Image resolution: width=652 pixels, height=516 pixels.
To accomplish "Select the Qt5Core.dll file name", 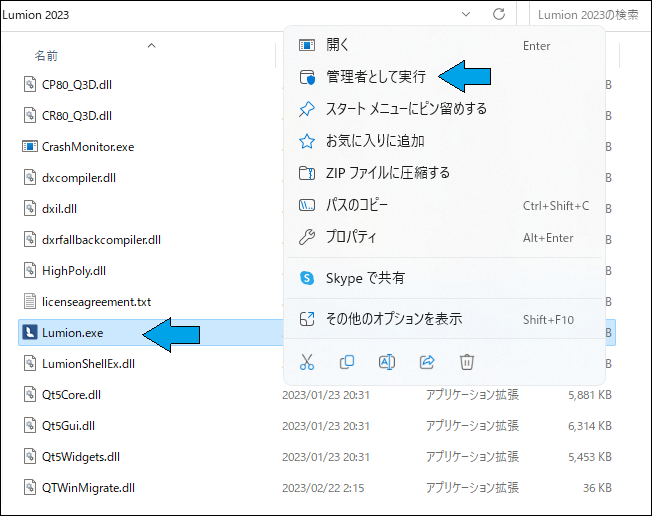I will coord(72,395).
